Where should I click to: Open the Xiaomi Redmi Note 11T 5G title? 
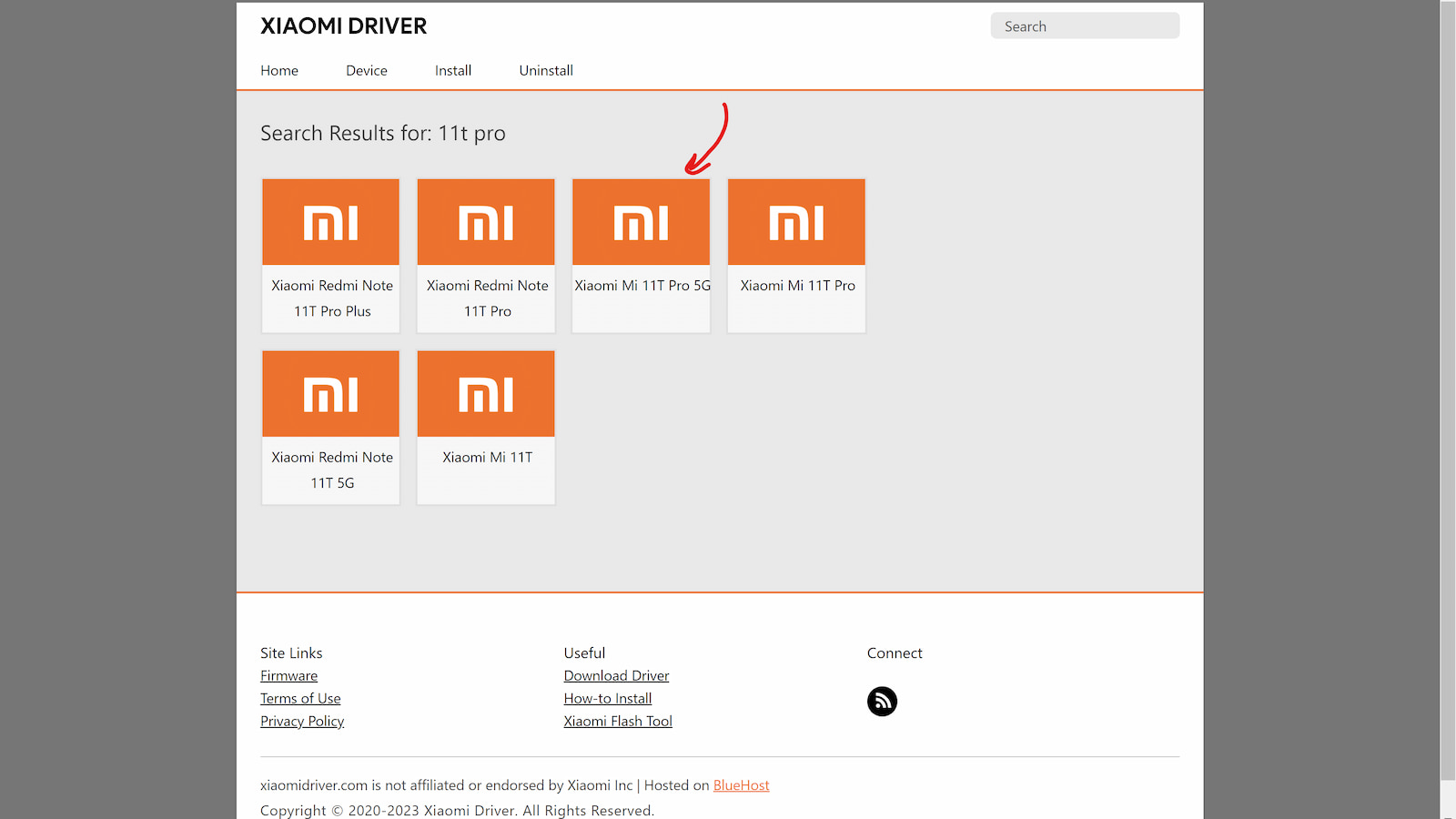tap(332, 470)
